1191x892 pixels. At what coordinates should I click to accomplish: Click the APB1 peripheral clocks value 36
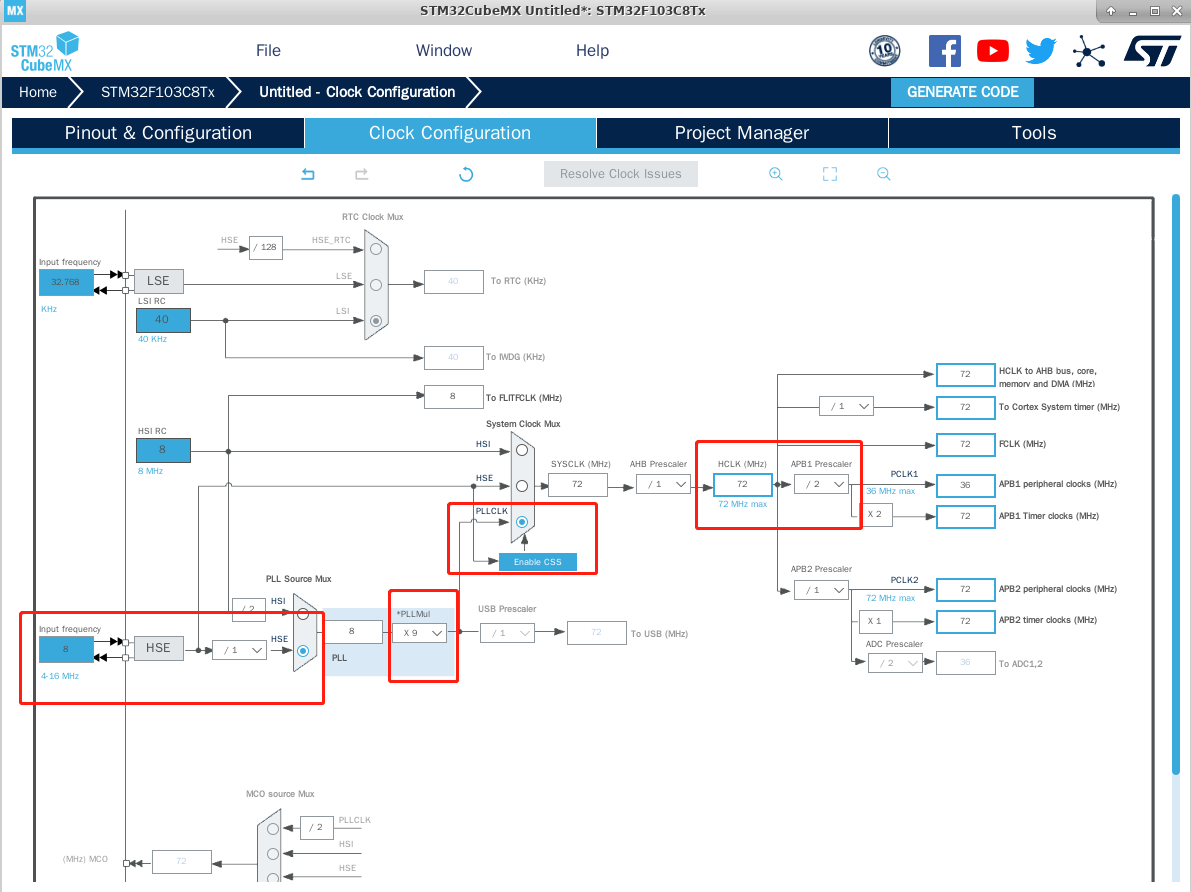point(965,485)
